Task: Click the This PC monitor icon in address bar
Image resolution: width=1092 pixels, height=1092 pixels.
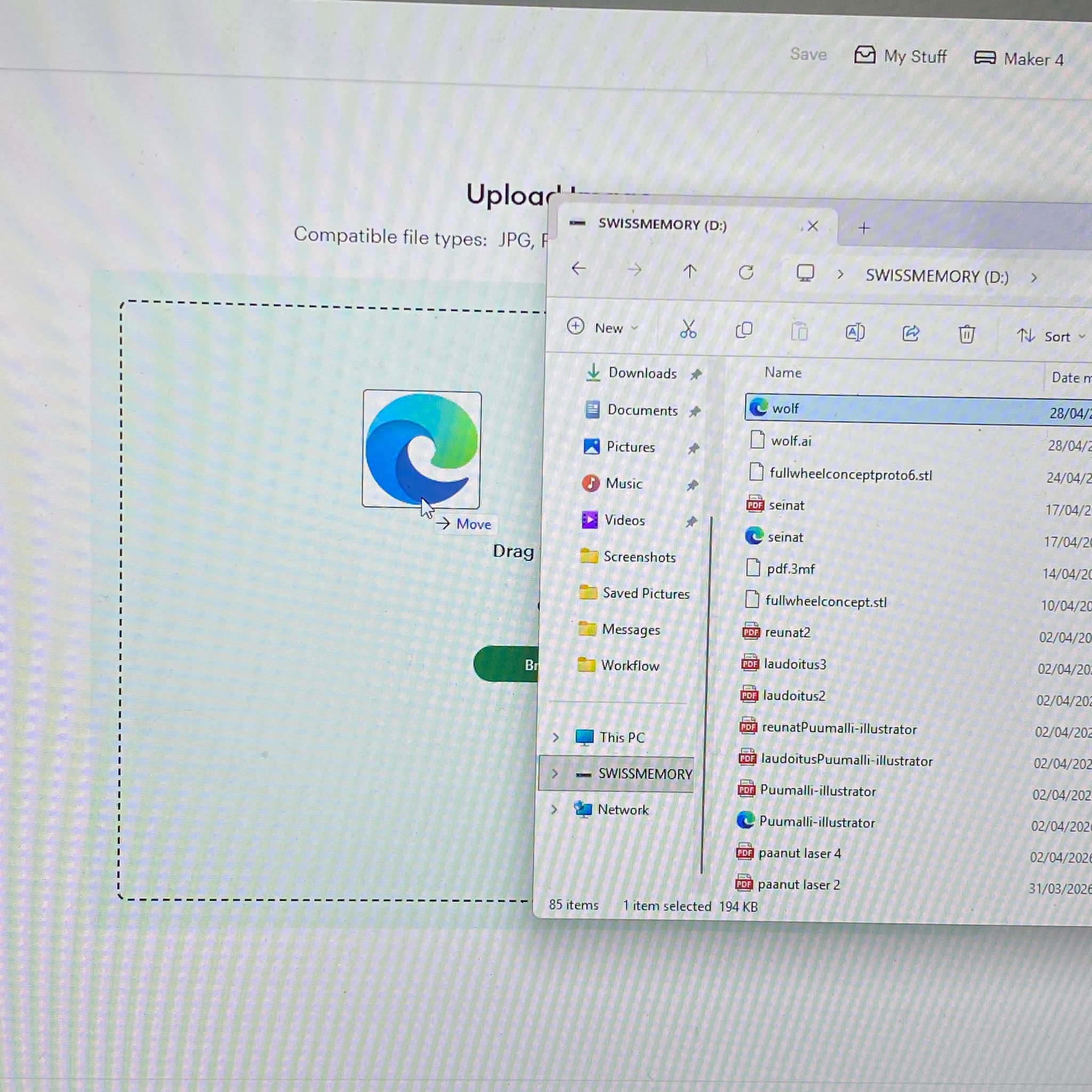Action: click(805, 274)
